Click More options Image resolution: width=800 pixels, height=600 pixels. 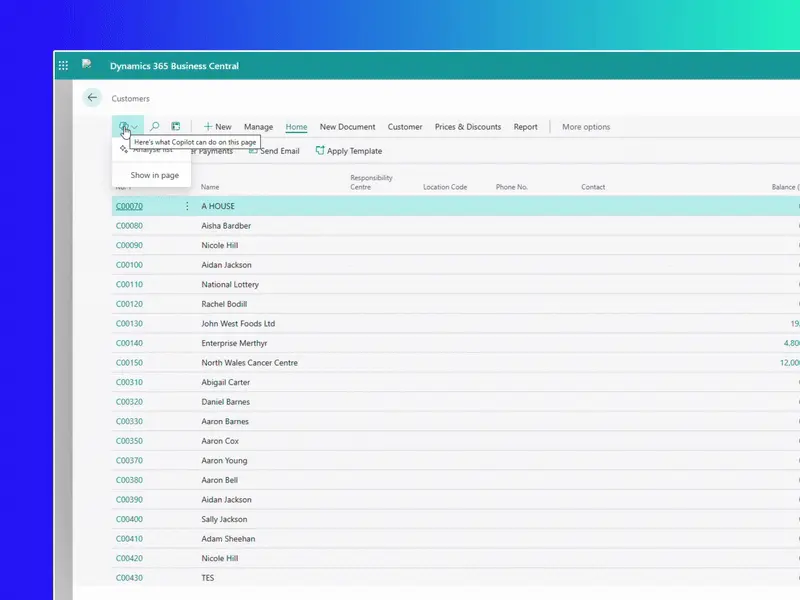click(586, 127)
